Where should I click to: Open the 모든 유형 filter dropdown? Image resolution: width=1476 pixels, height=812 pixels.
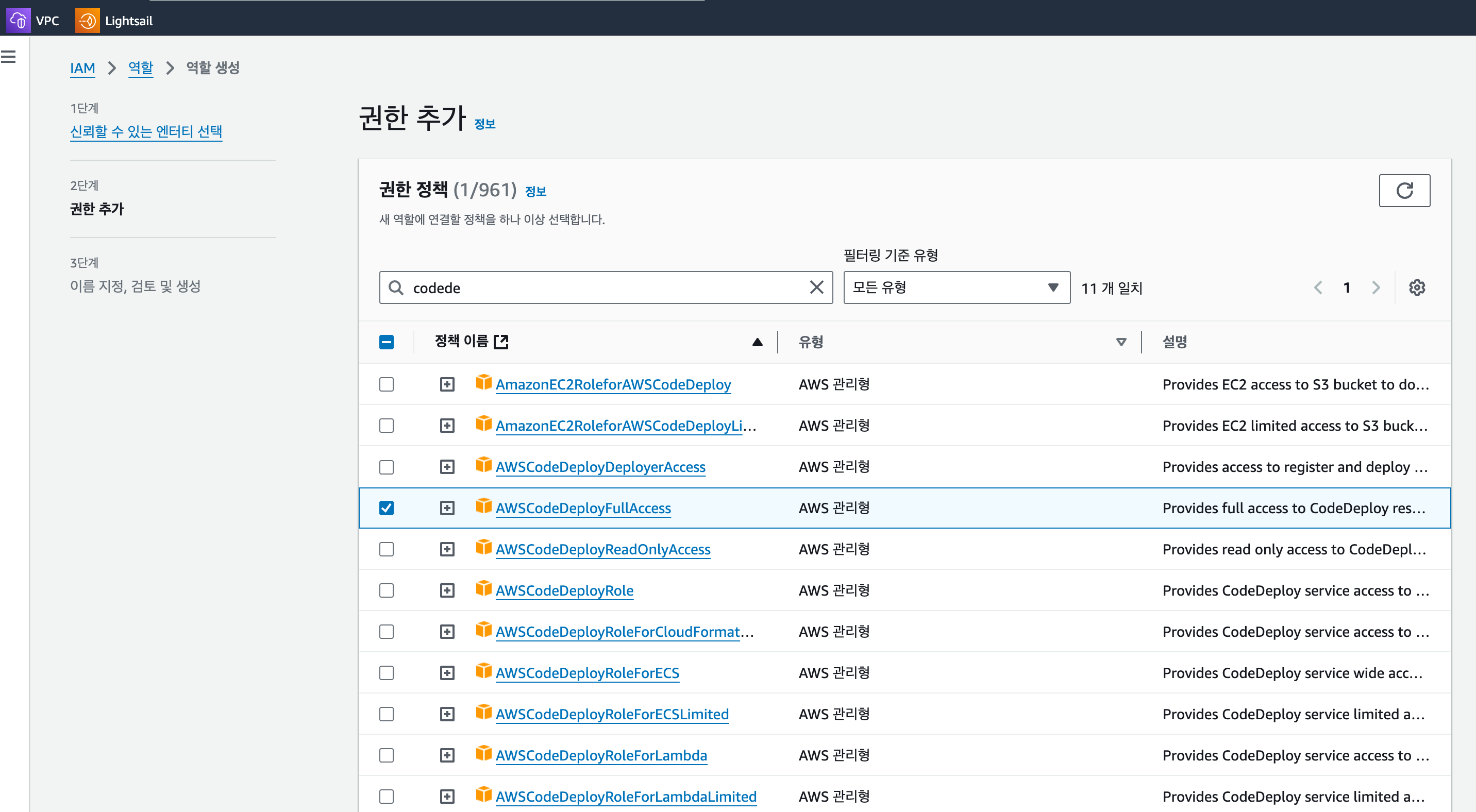coord(957,287)
